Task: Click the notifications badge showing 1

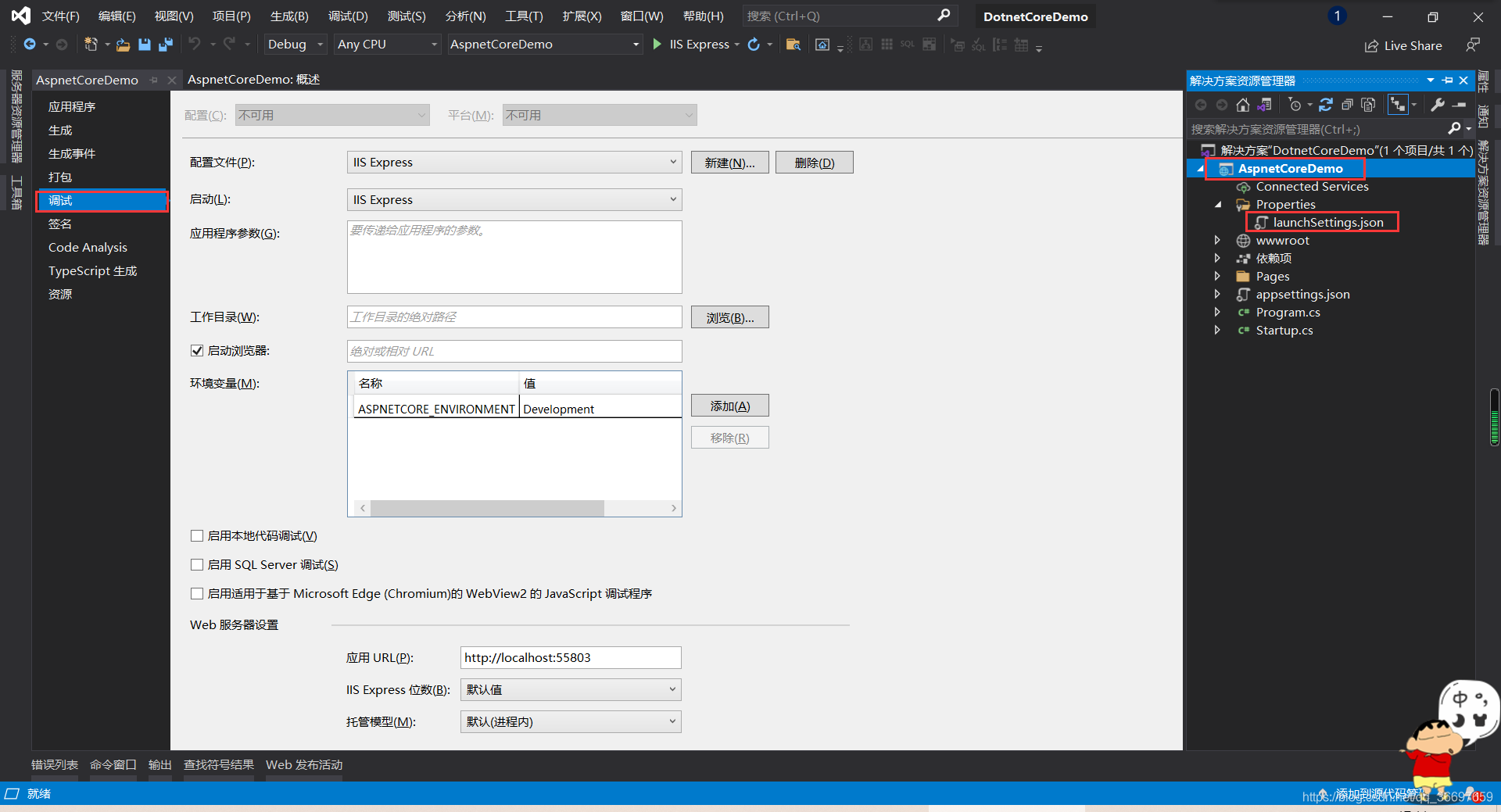Action: coord(1337,16)
